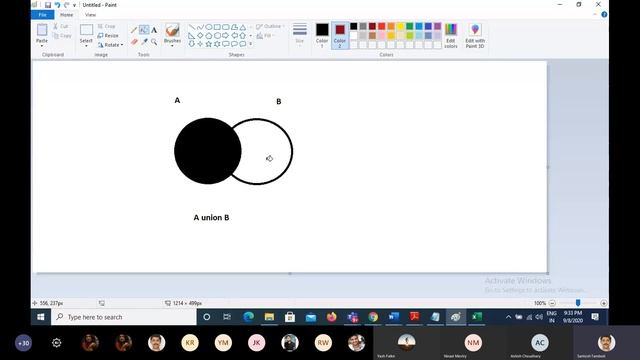Open Paint Help question mark icon

(604, 14)
